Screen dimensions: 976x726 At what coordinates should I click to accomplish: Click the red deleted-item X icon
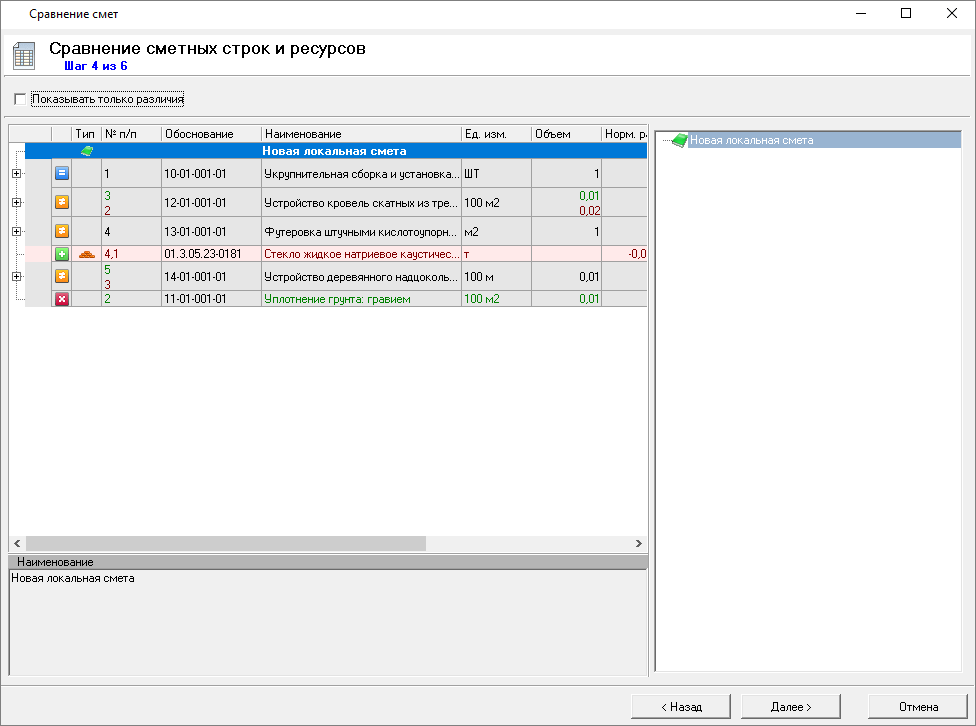(61, 299)
